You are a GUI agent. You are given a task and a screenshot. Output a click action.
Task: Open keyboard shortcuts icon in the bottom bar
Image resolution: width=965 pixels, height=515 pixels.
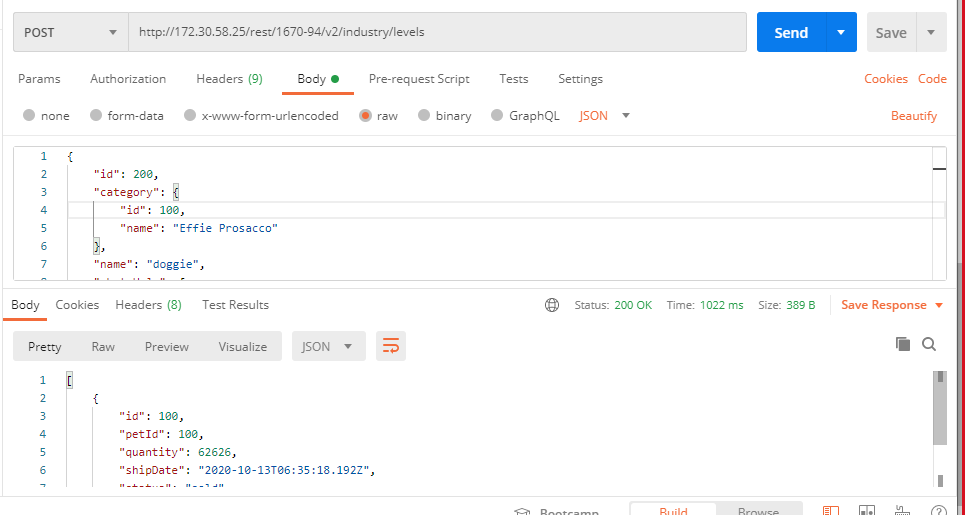(x=902, y=511)
